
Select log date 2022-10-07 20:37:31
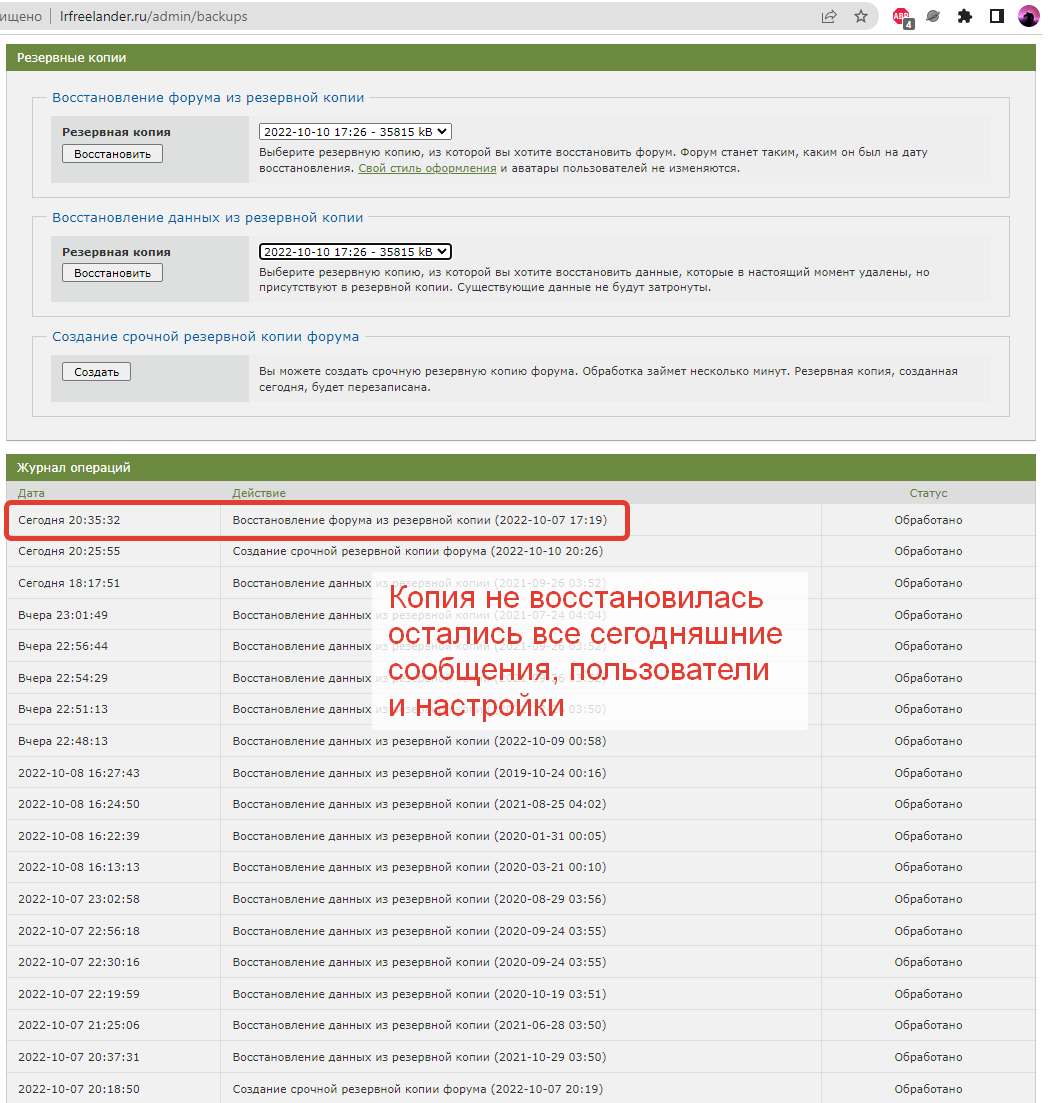[79, 1057]
